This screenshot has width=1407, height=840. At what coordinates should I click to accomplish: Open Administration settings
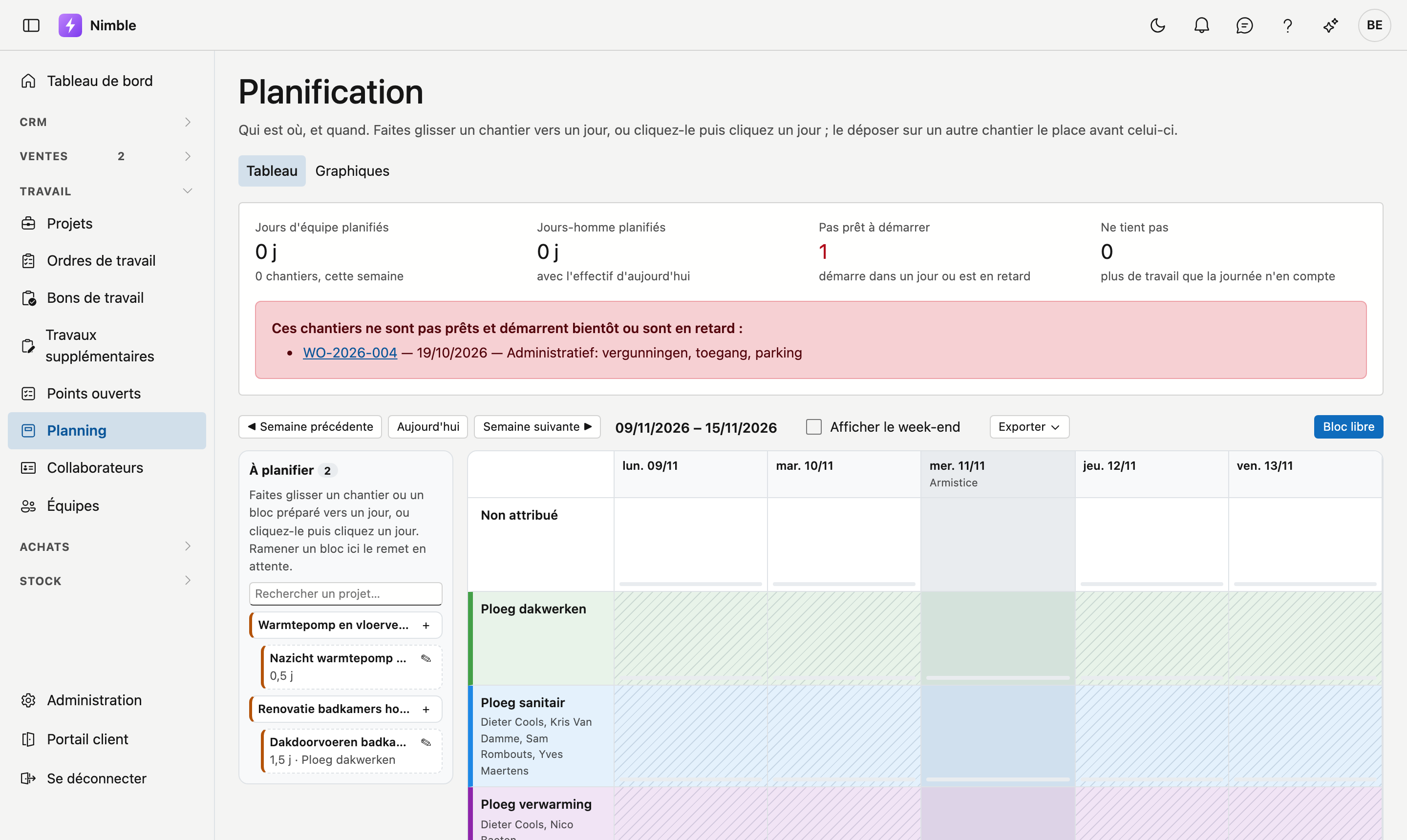tap(107, 701)
